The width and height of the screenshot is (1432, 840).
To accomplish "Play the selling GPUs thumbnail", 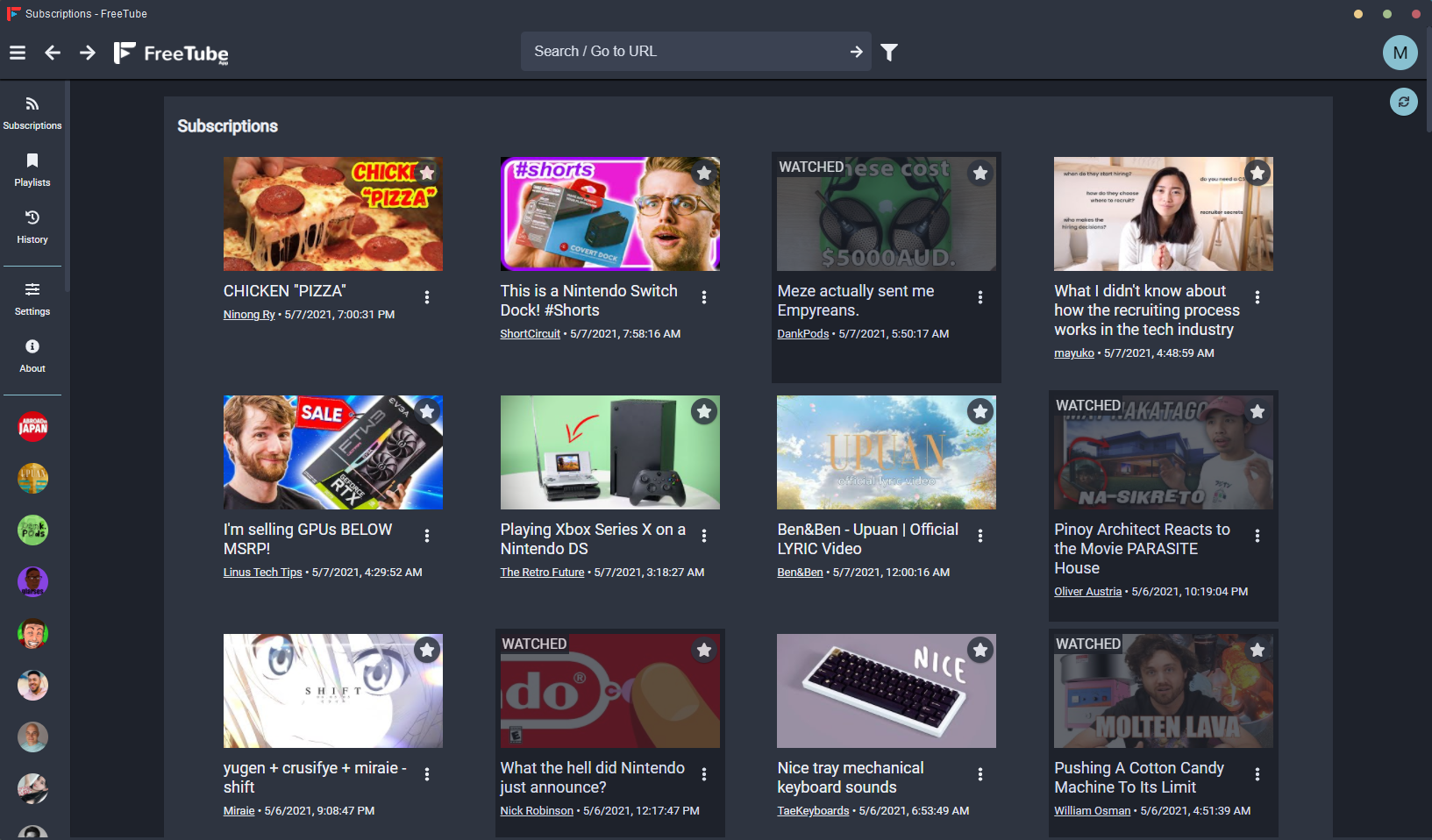I will pos(333,452).
